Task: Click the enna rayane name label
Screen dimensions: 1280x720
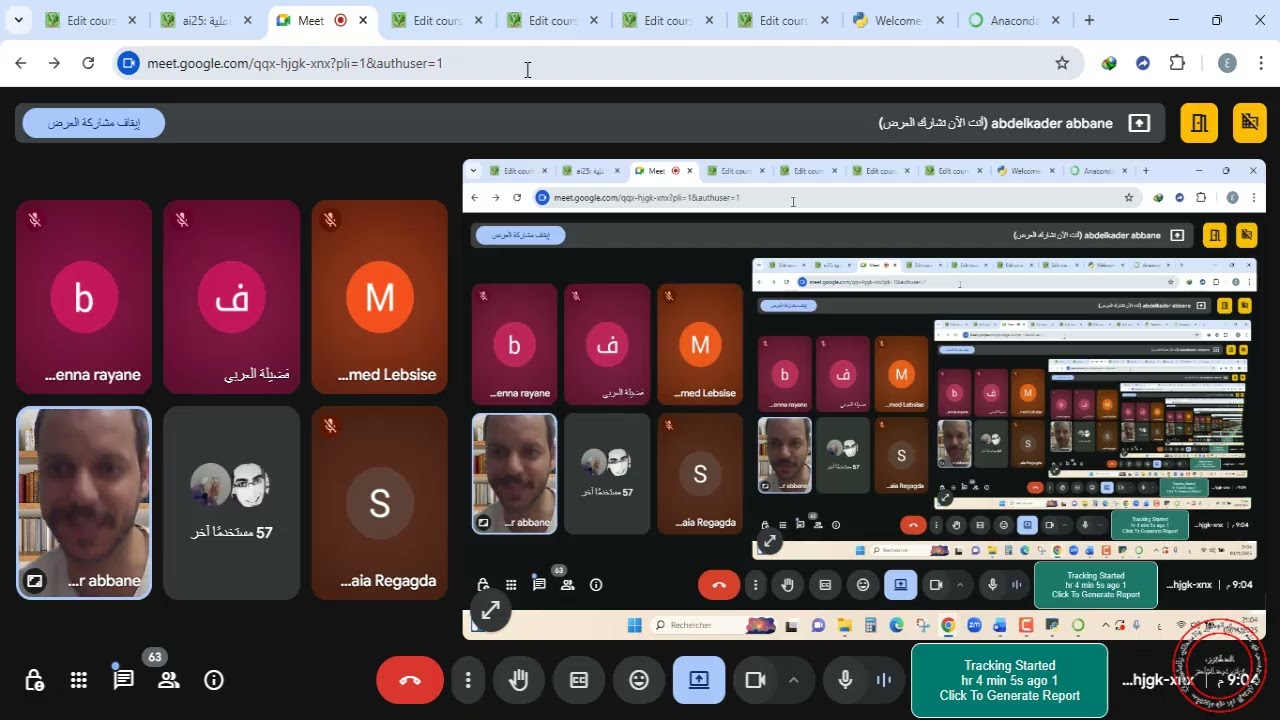Action: tap(93, 375)
